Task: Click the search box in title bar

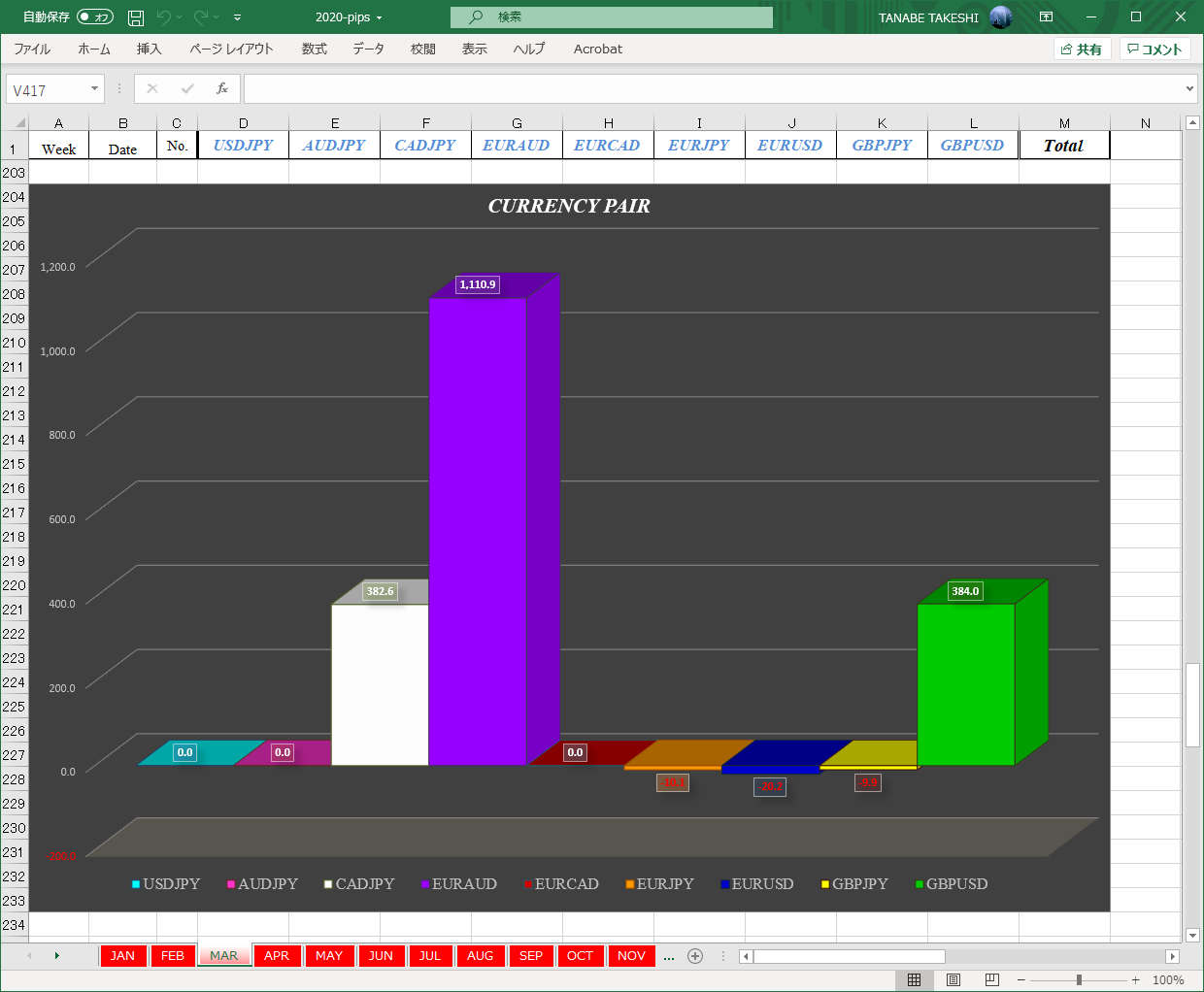Action: tap(612, 17)
